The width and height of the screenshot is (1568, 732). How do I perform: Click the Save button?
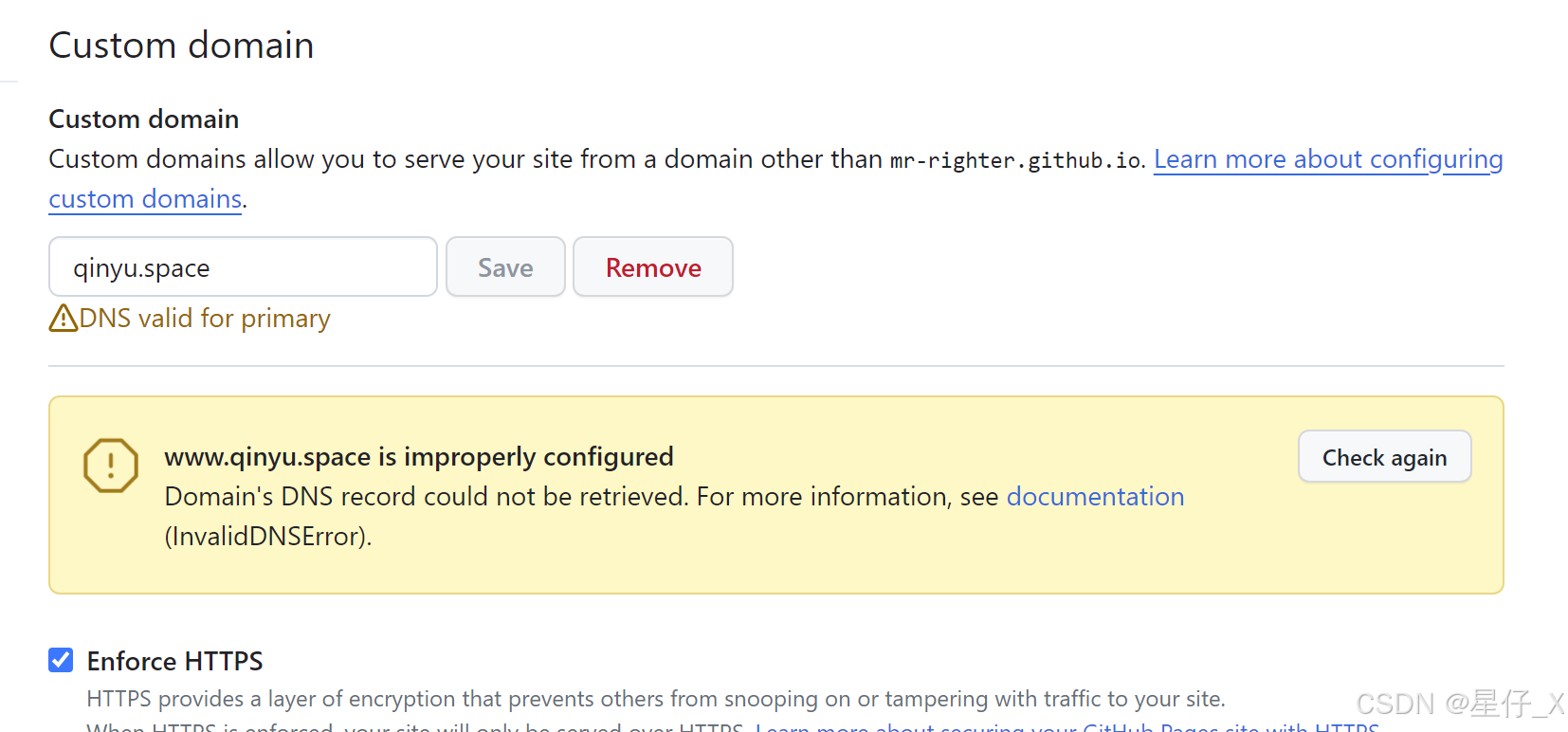coord(505,267)
